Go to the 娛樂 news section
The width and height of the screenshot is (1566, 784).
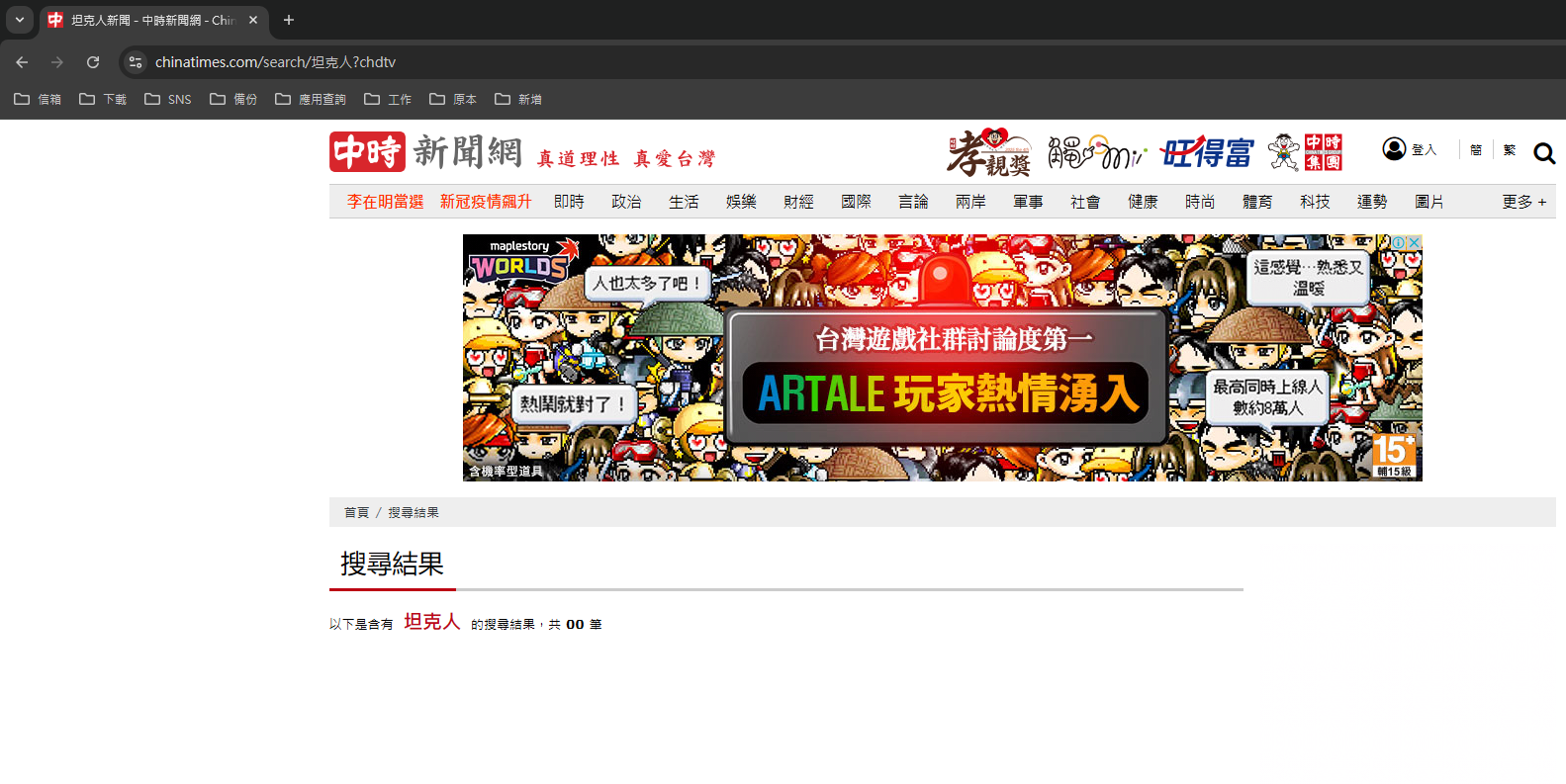coord(741,202)
